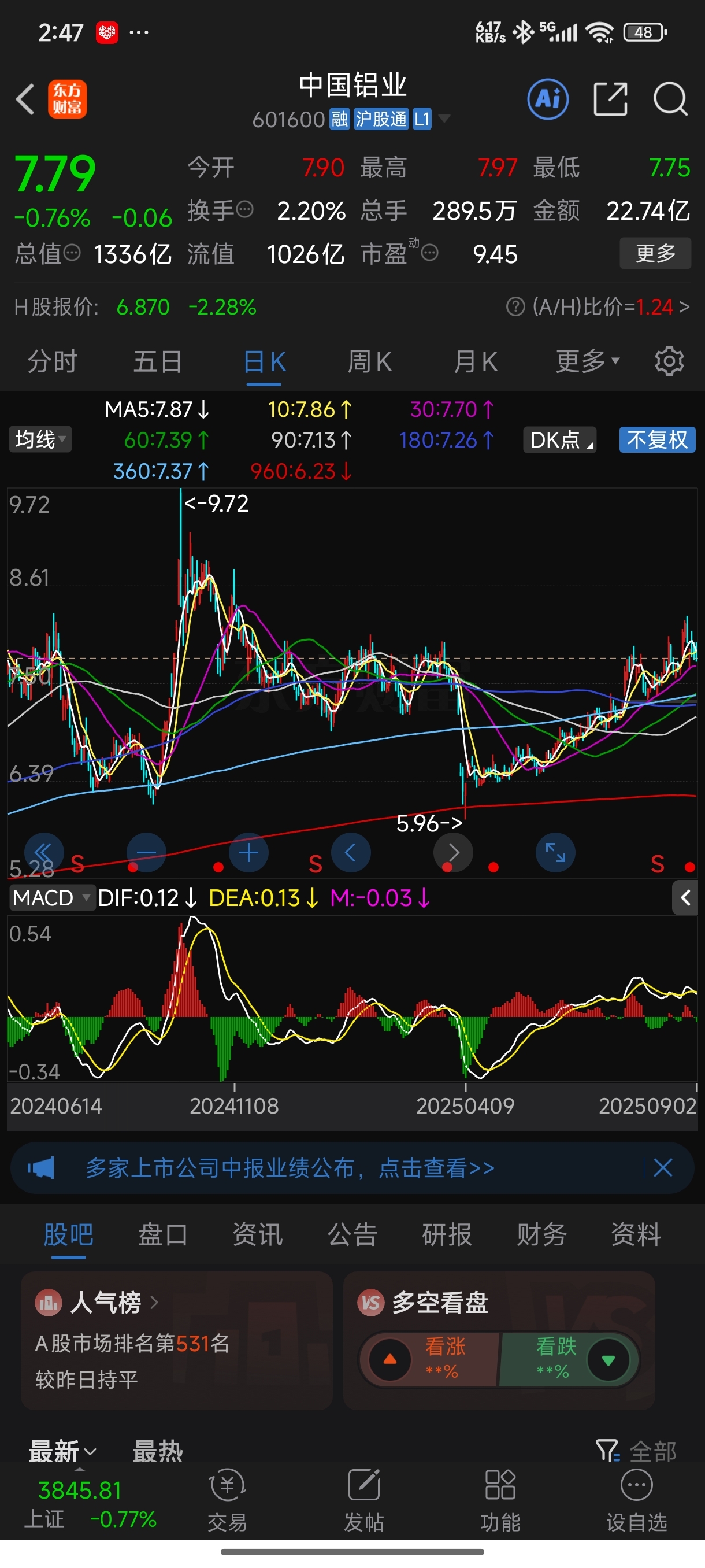Image resolution: width=705 pixels, height=1568 pixels.
Task: Open the DK点 indicator toggle
Action: point(559,439)
